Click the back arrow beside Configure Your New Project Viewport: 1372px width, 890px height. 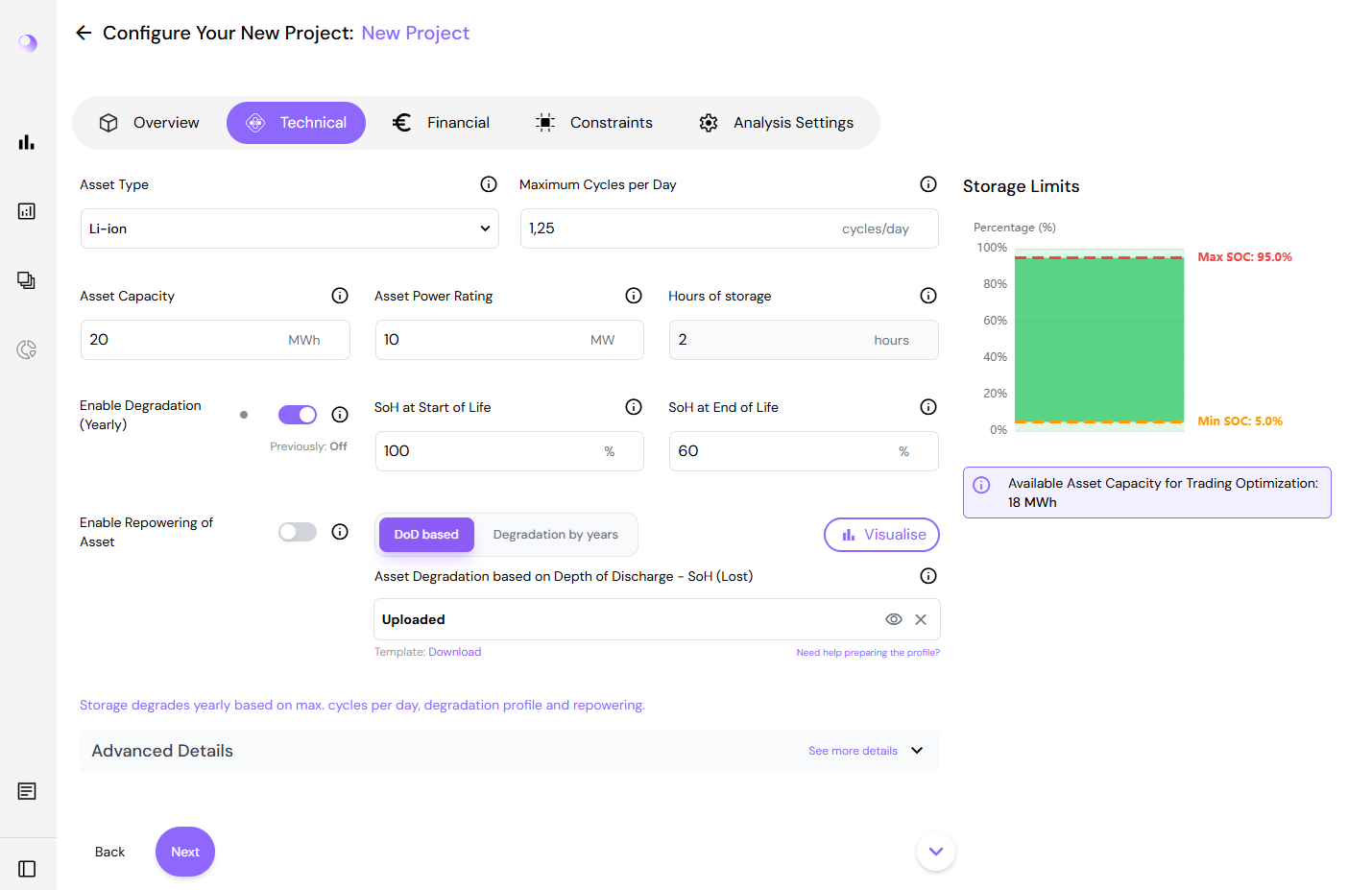tap(84, 33)
